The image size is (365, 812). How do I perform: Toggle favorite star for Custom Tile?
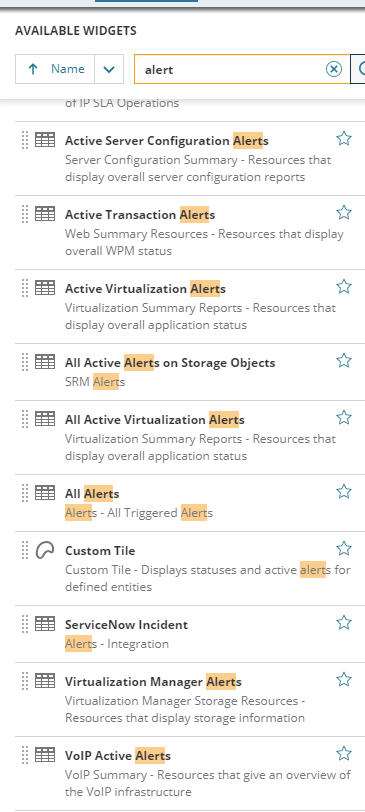click(344, 548)
